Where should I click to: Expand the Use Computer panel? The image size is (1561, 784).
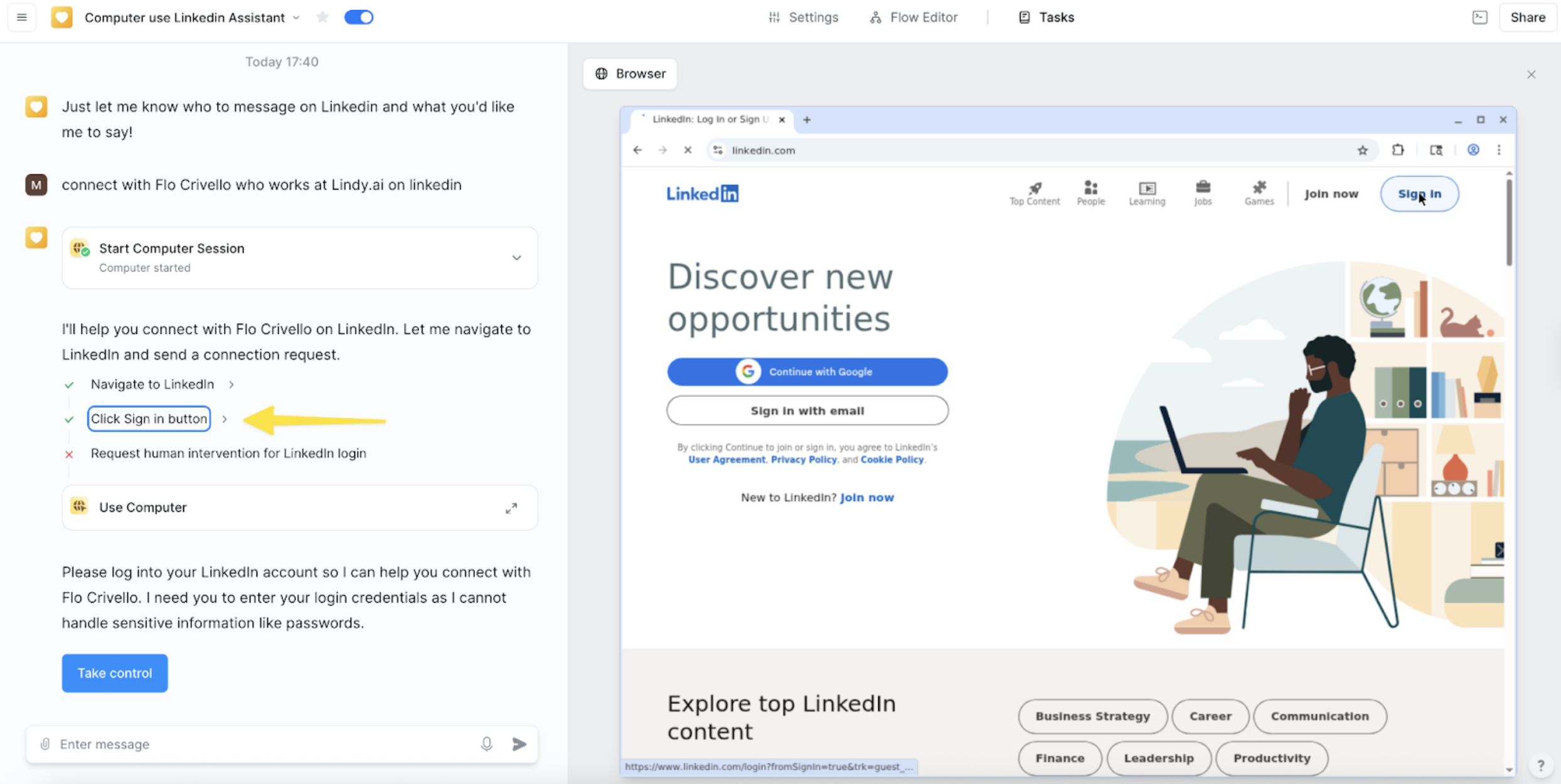click(511, 508)
